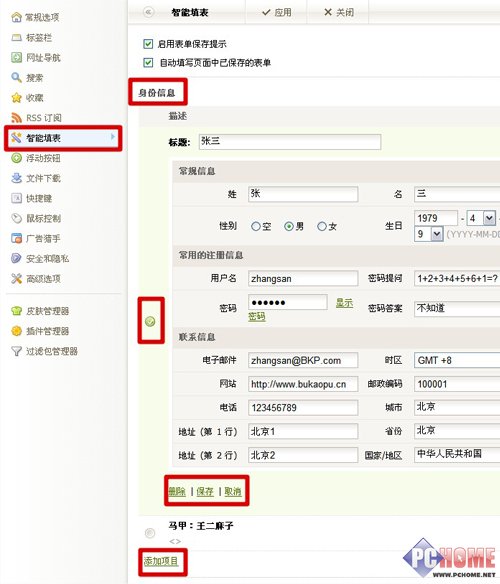Open the birthday month dropdown showing 4
Image resolution: width=500 pixels, height=584 pixels.
(x=489, y=218)
